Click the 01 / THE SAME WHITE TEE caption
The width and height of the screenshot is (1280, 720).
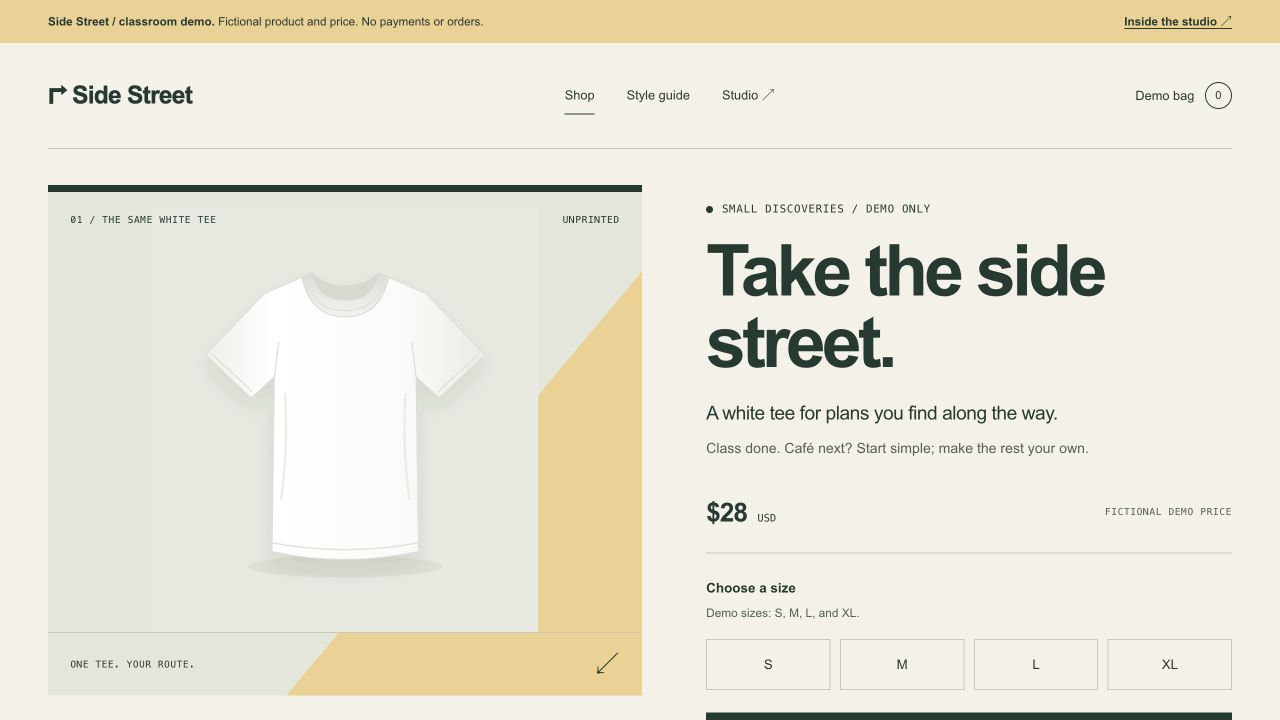coord(143,219)
